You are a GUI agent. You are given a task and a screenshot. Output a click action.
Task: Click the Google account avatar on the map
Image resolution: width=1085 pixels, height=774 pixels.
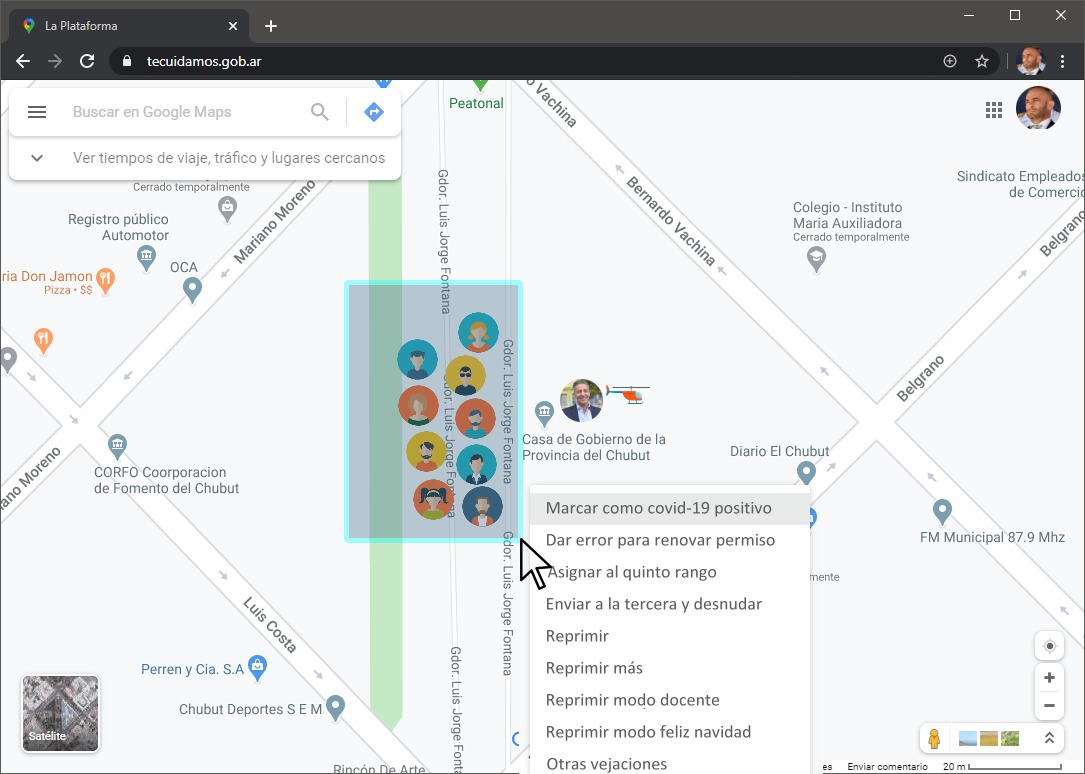coord(1038,109)
